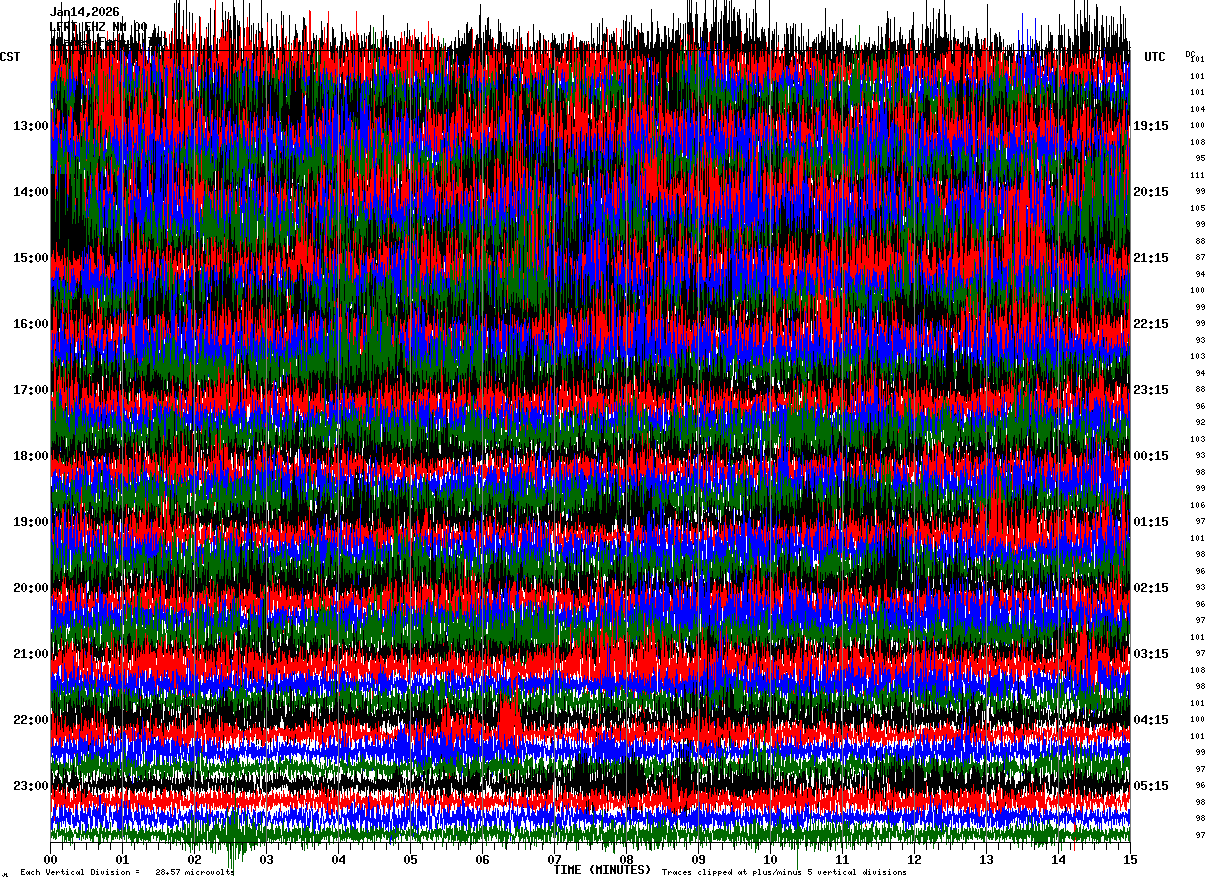Viewport: 1210px width, 886px height.
Task: Click the 15 minute axis tick label
Action: coord(1130,859)
